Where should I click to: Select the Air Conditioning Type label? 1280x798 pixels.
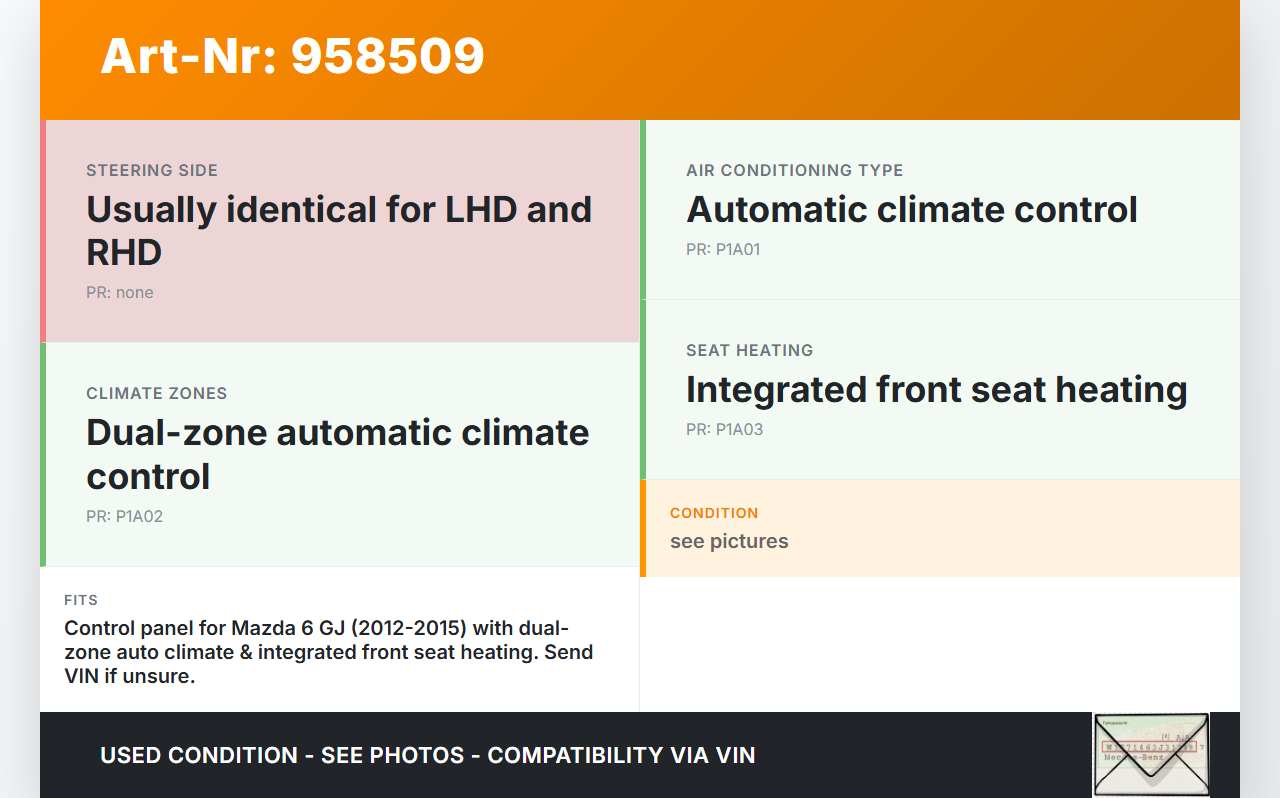pos(795,170)
